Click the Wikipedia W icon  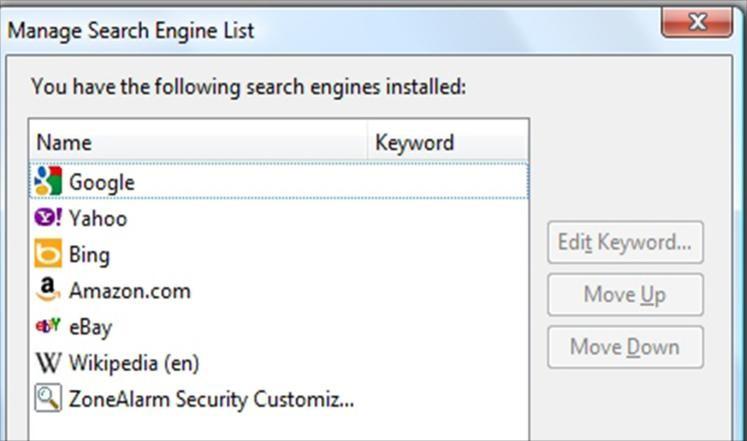coord(48,362)
